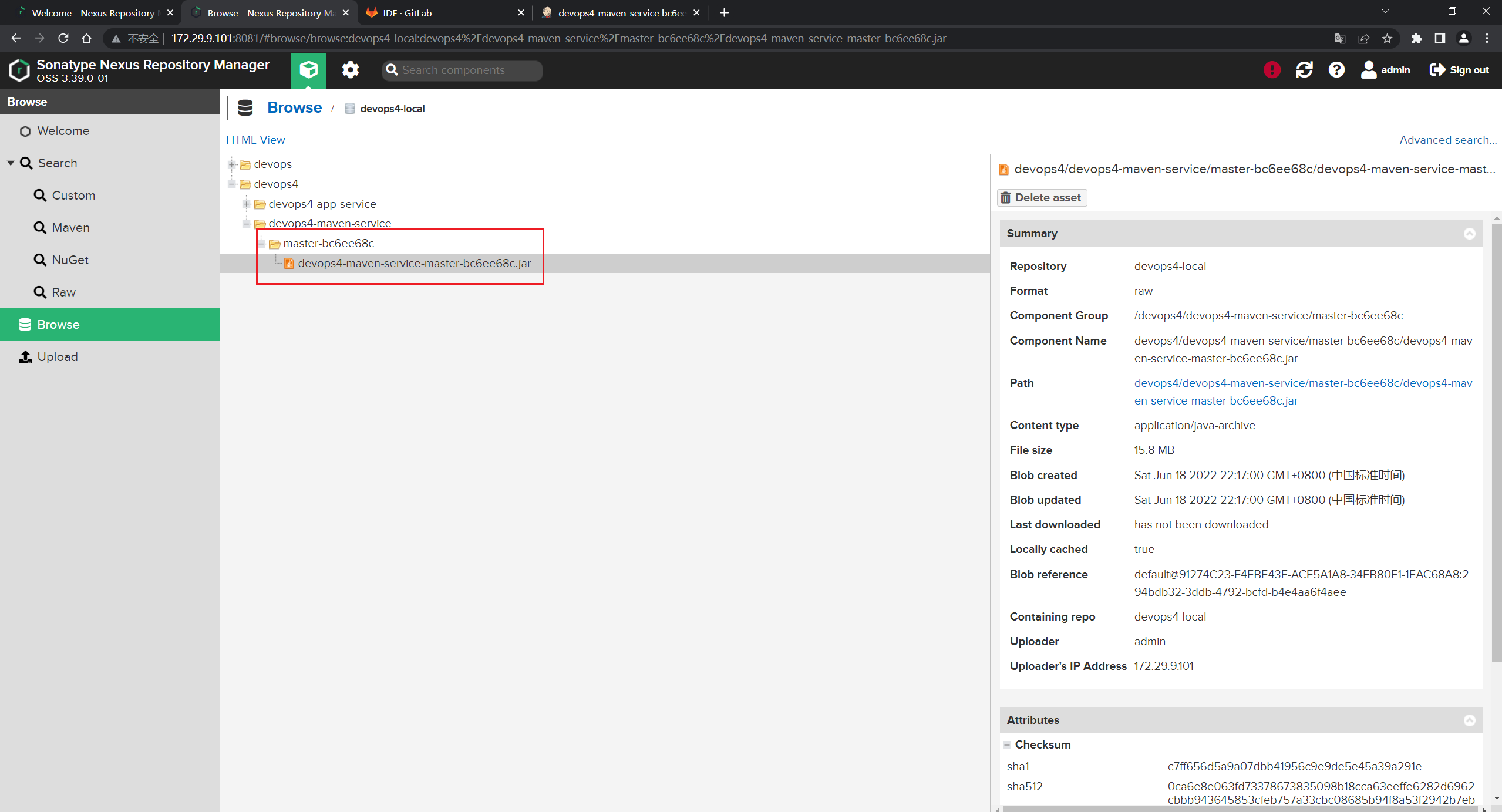The image size is (1502, 812).
Task: Open Upload in the sidebar
Action: 58,357
